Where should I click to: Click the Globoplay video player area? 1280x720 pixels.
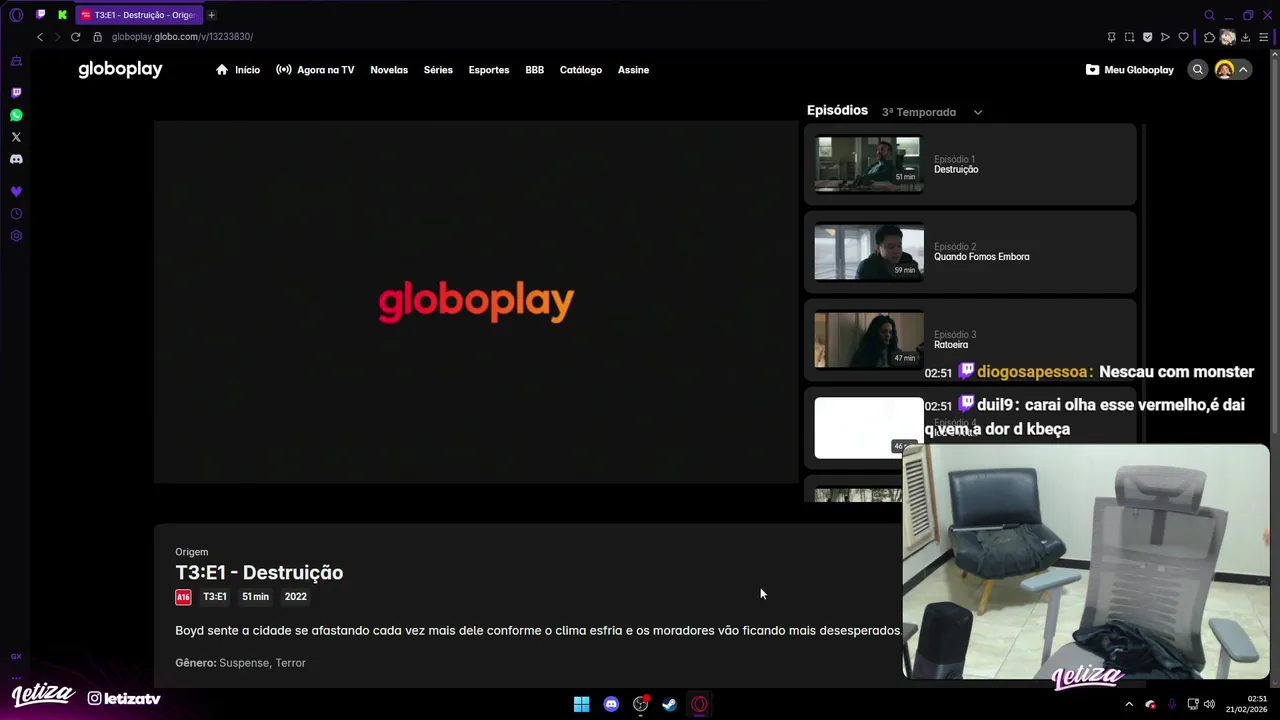[476, 302]
